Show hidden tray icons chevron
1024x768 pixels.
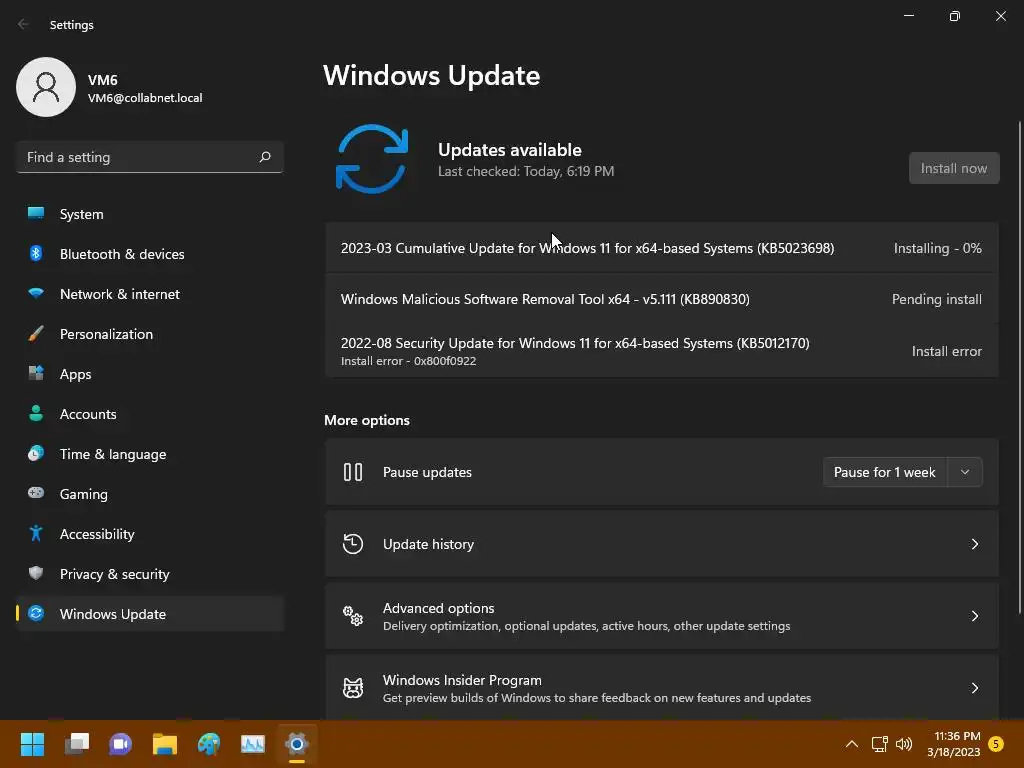pyautogui.click(x=852, y=744)
